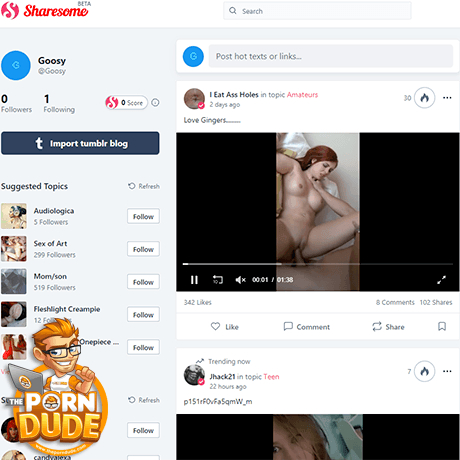Like the Love Gingers post
Viewport: 460px width, 460px height.
pyautogui.click(x=225, y=327)
